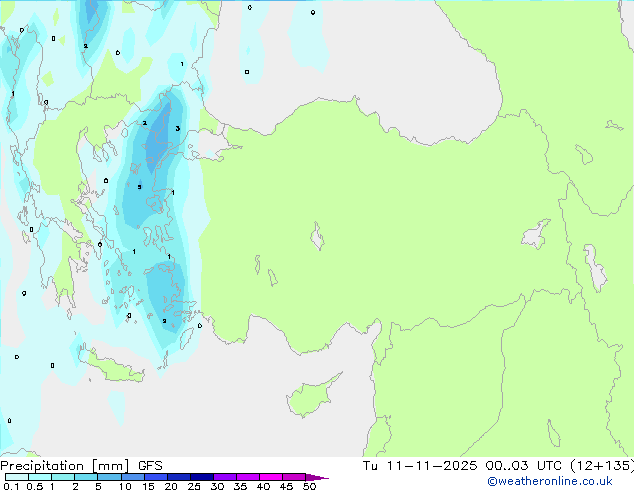Pick the 40–45 mm magenta legend swatch

point(271,477)
